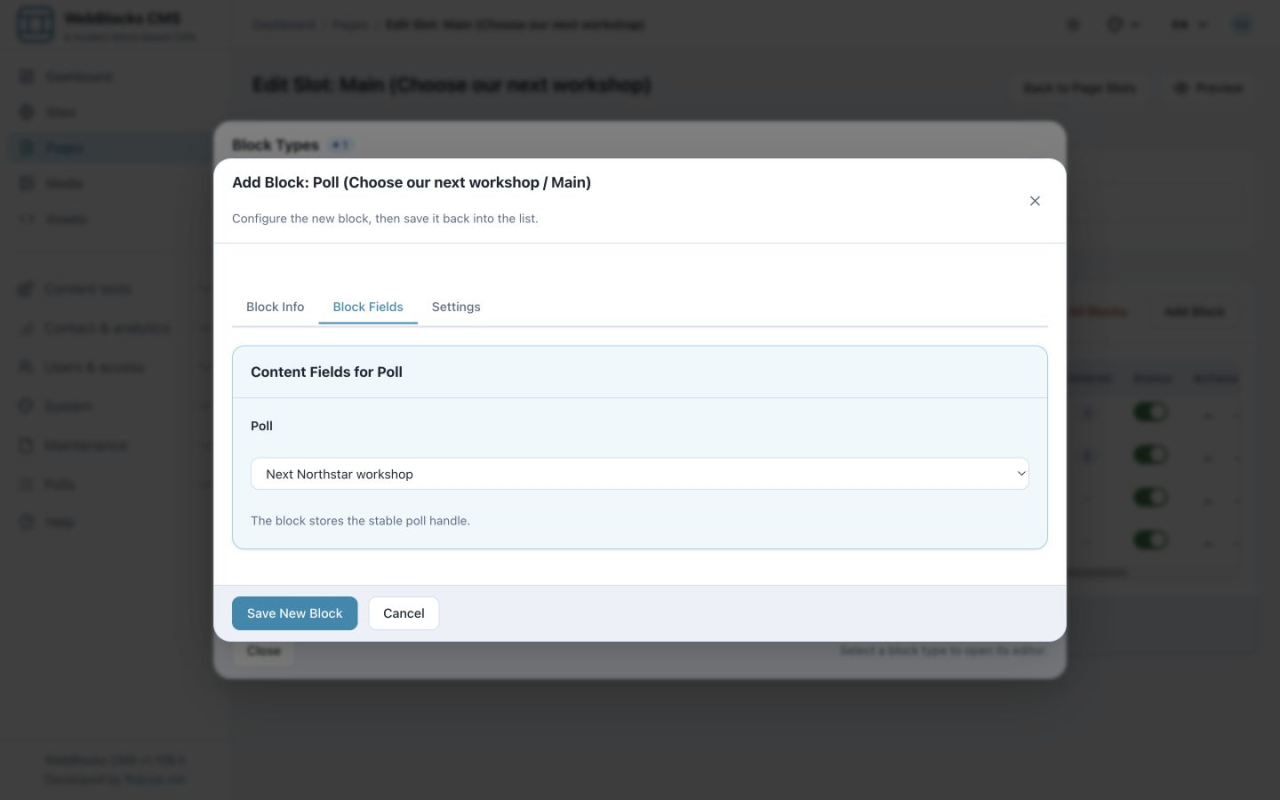
Task: Toggle the last block's green status switch
Action: (x=1150, y=540)
